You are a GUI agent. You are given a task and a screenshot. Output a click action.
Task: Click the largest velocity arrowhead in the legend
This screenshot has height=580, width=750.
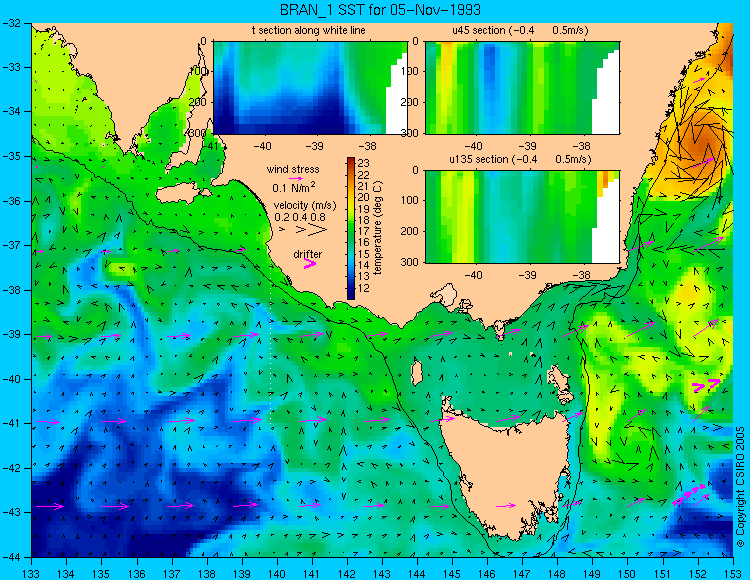[318, 230]
